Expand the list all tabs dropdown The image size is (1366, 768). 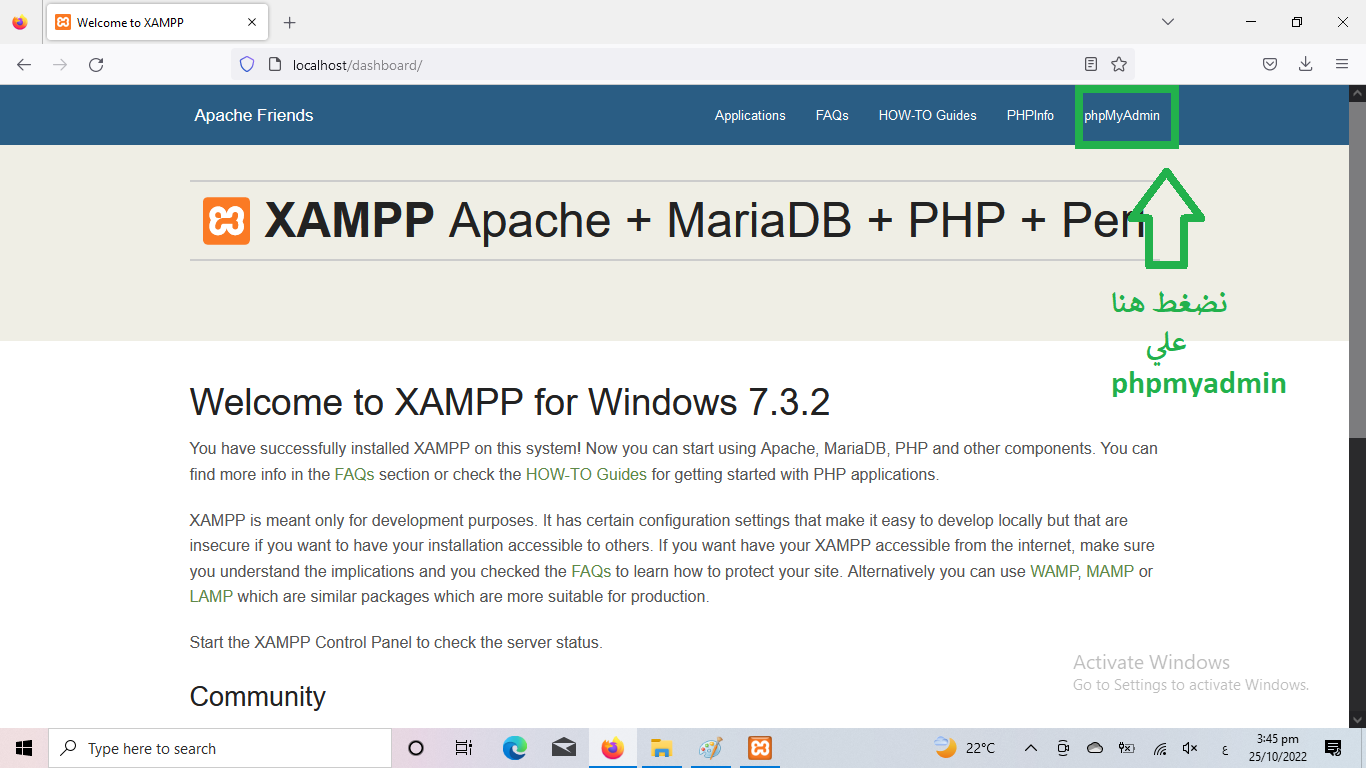pos(1167,22)
